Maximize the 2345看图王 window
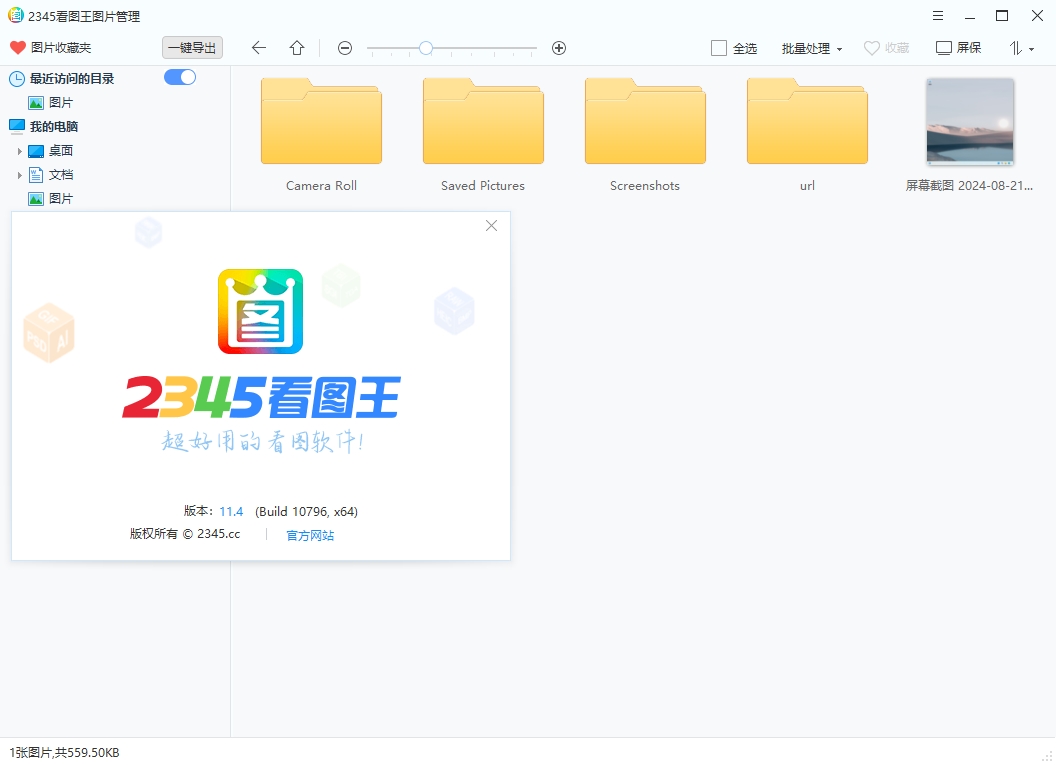This screenshot has height=765, width=1056. [1002, 15]
